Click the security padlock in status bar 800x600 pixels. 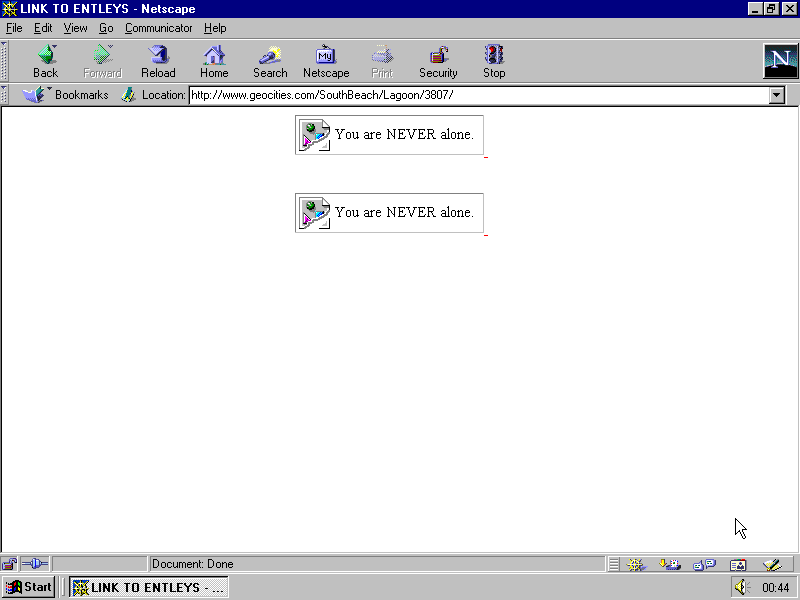[10, 564]
